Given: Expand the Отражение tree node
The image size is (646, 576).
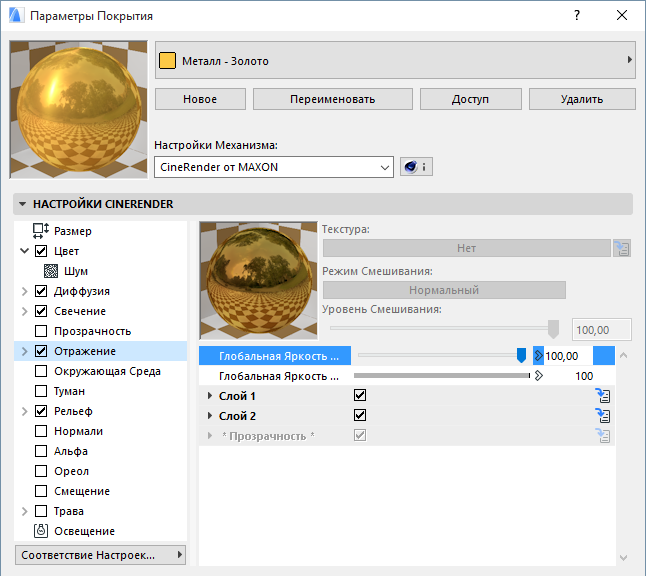Looking at the screenshot, I should [24, 351].
